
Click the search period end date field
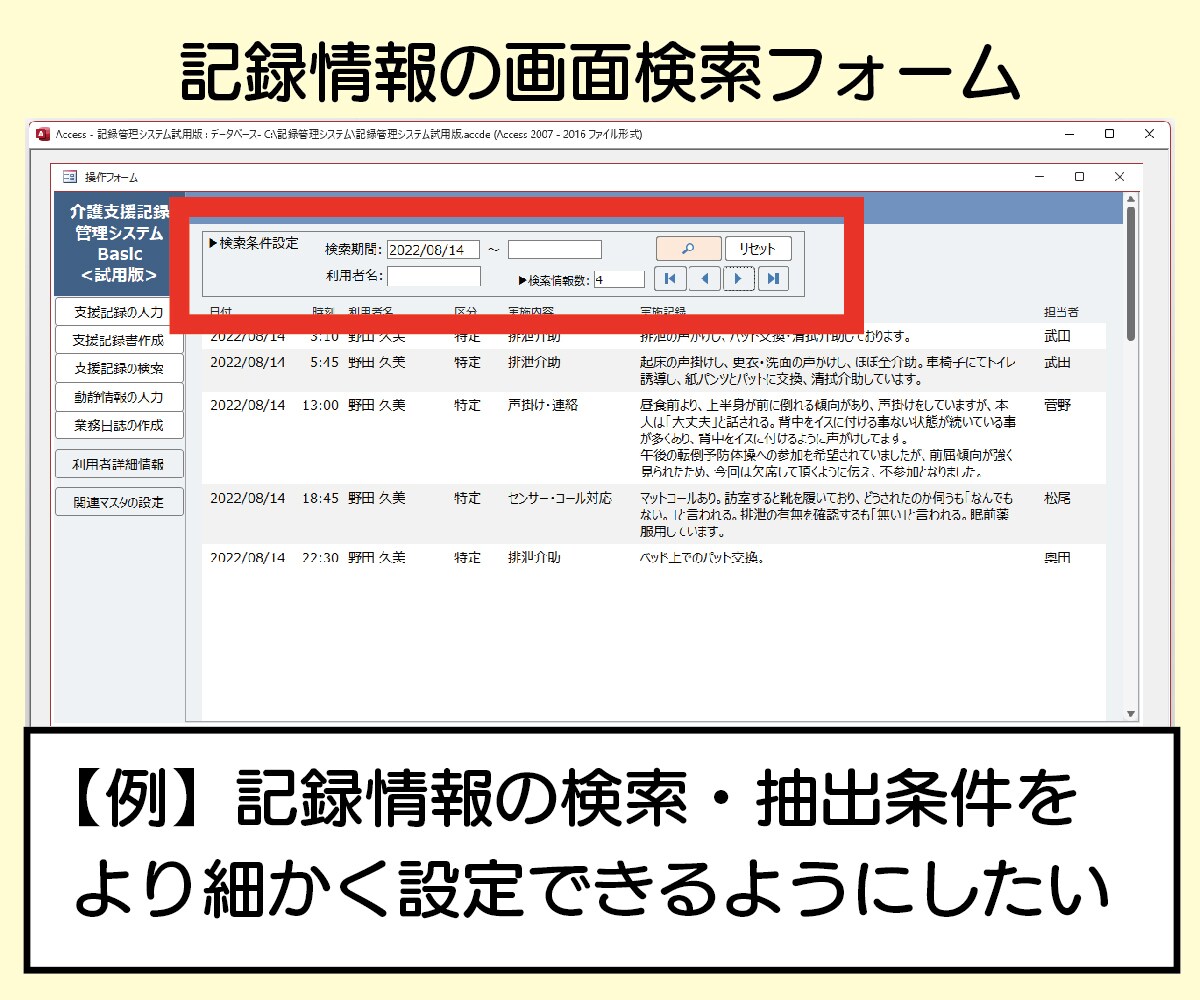coord(555,250)
